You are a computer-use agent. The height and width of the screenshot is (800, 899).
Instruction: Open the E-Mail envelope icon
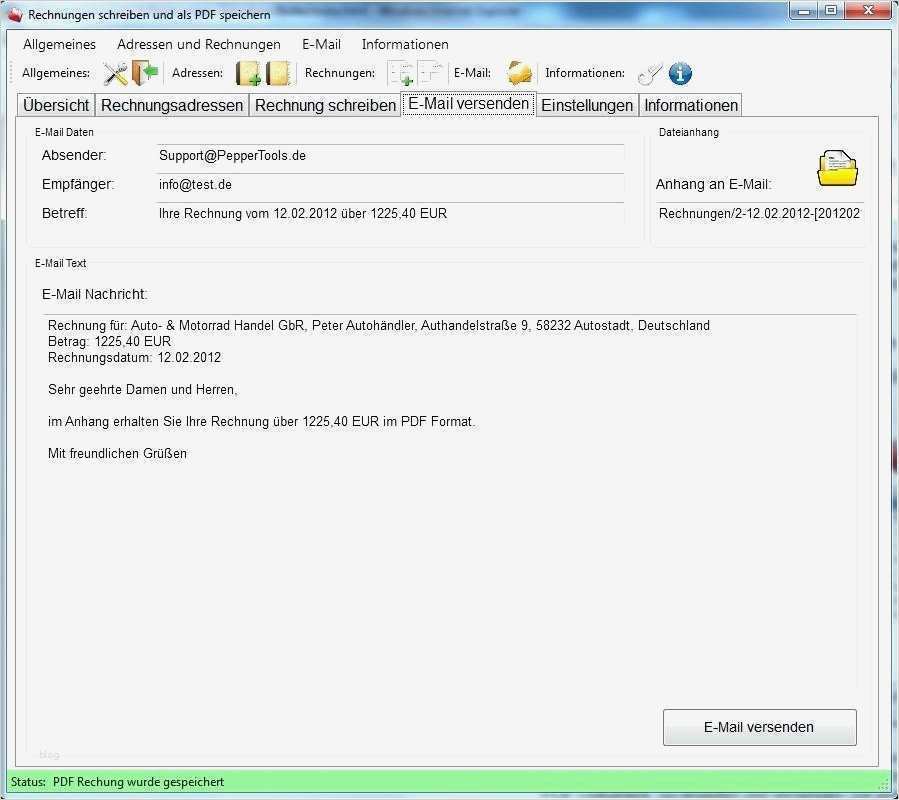pyautogui.click(x=518, y=74)
